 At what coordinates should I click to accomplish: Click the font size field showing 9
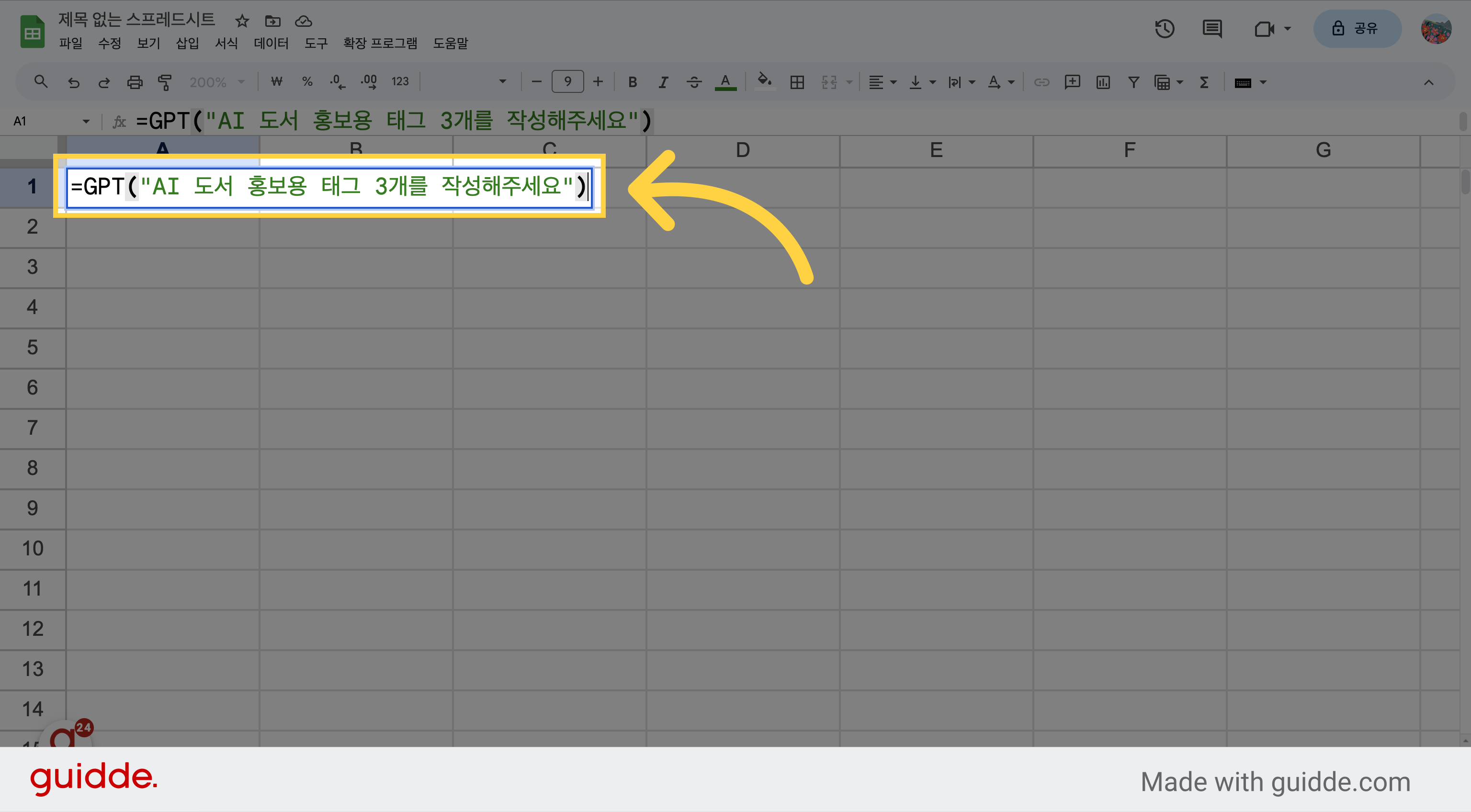pyautogui.click(x=567, y=82)
